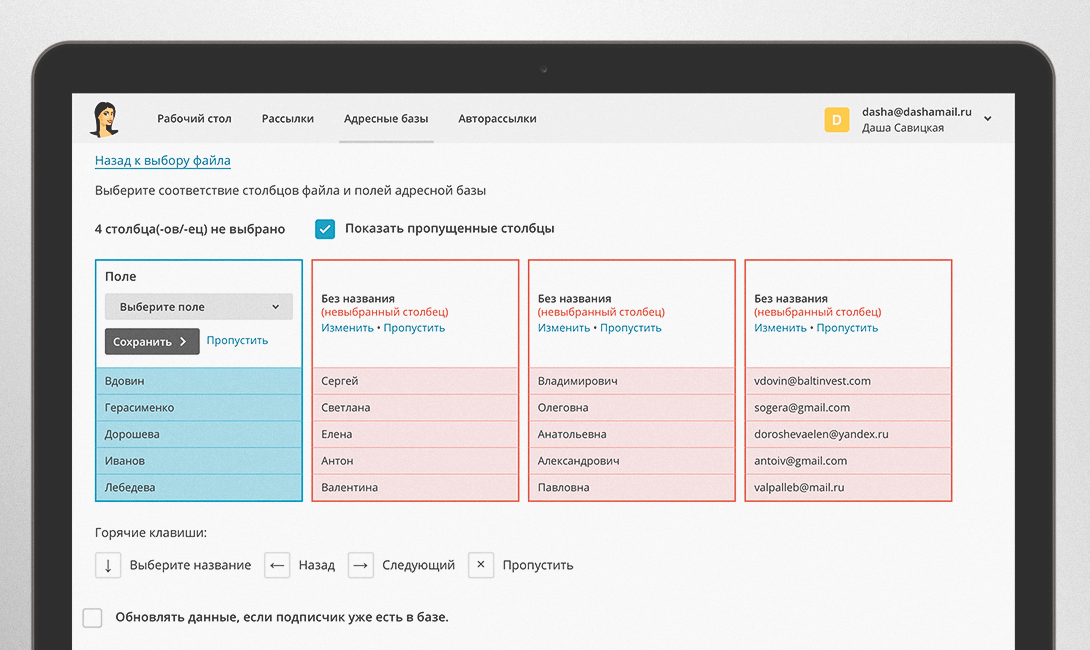Click the 'Иванов' cell
The width and height of the screenshot is (1090, 650).
point(199,461)
